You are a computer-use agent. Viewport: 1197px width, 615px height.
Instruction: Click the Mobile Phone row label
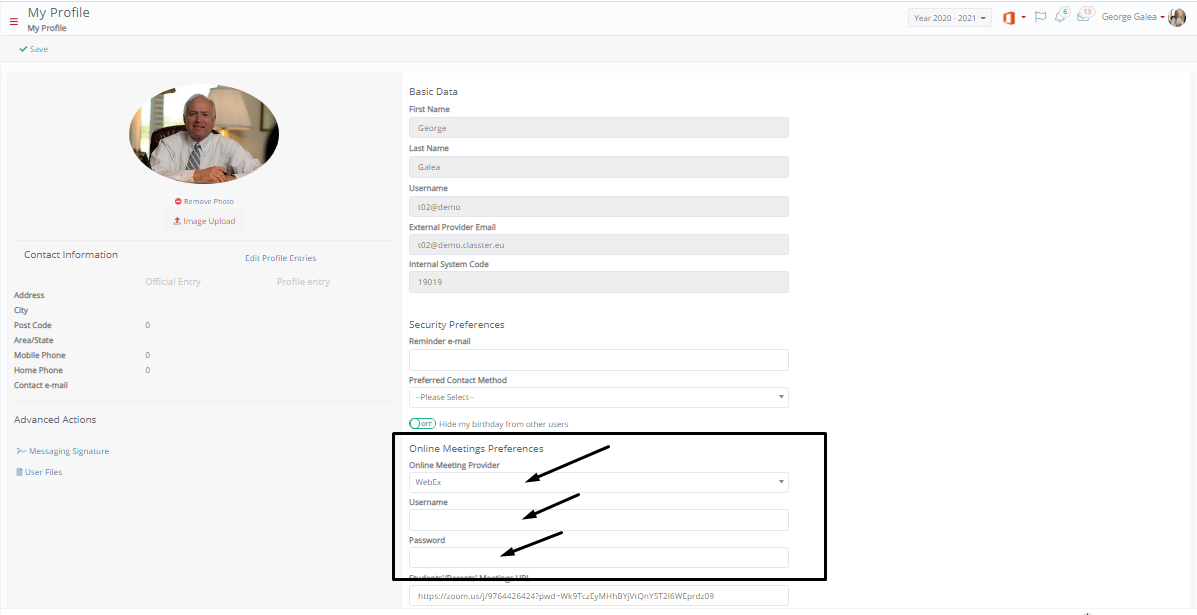click(x=40, y=356)
